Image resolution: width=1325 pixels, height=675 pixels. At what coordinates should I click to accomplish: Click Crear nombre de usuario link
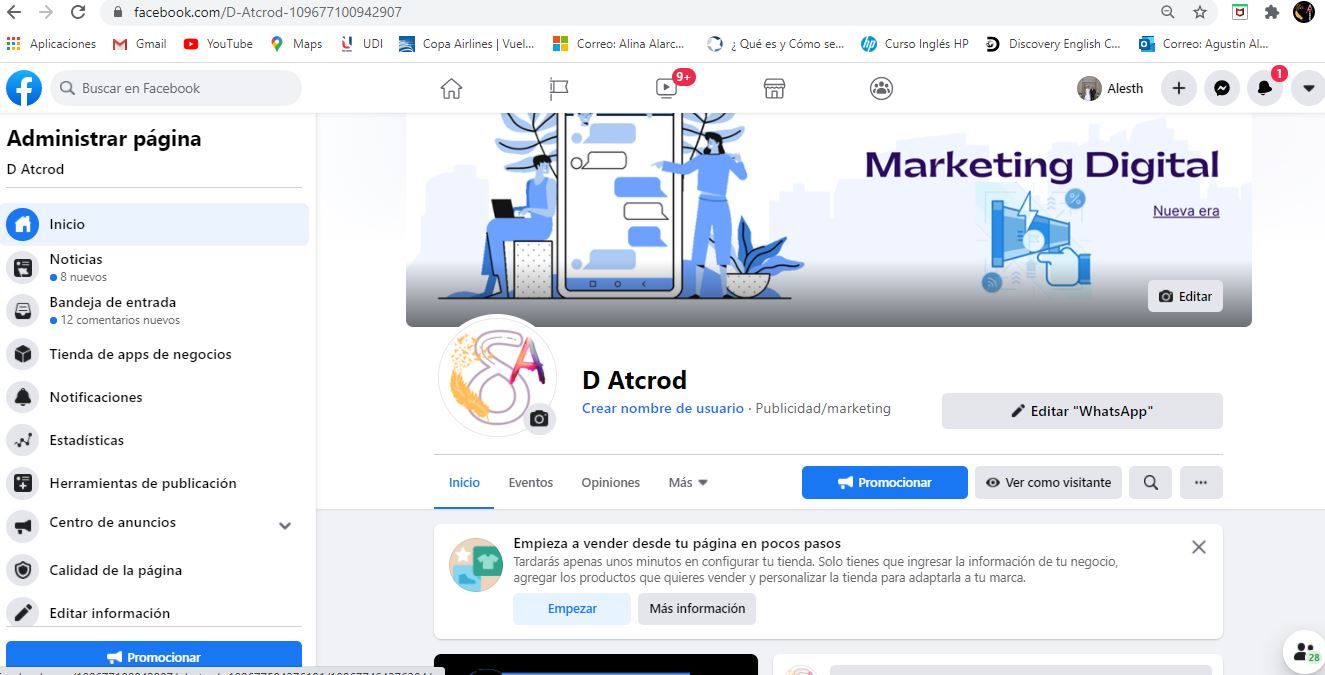[663, 408]
